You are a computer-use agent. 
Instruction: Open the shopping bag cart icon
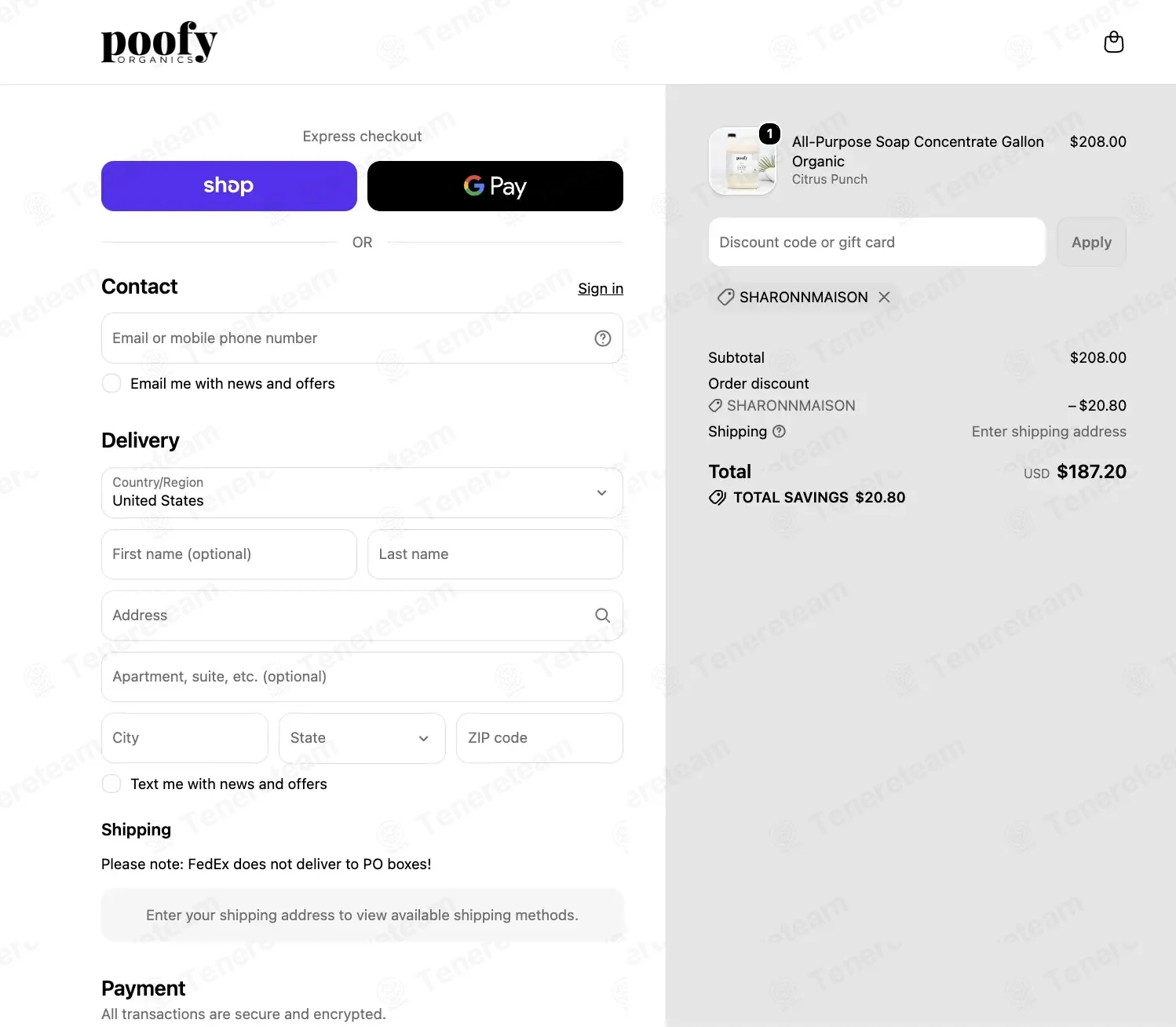click(1113, 42)
